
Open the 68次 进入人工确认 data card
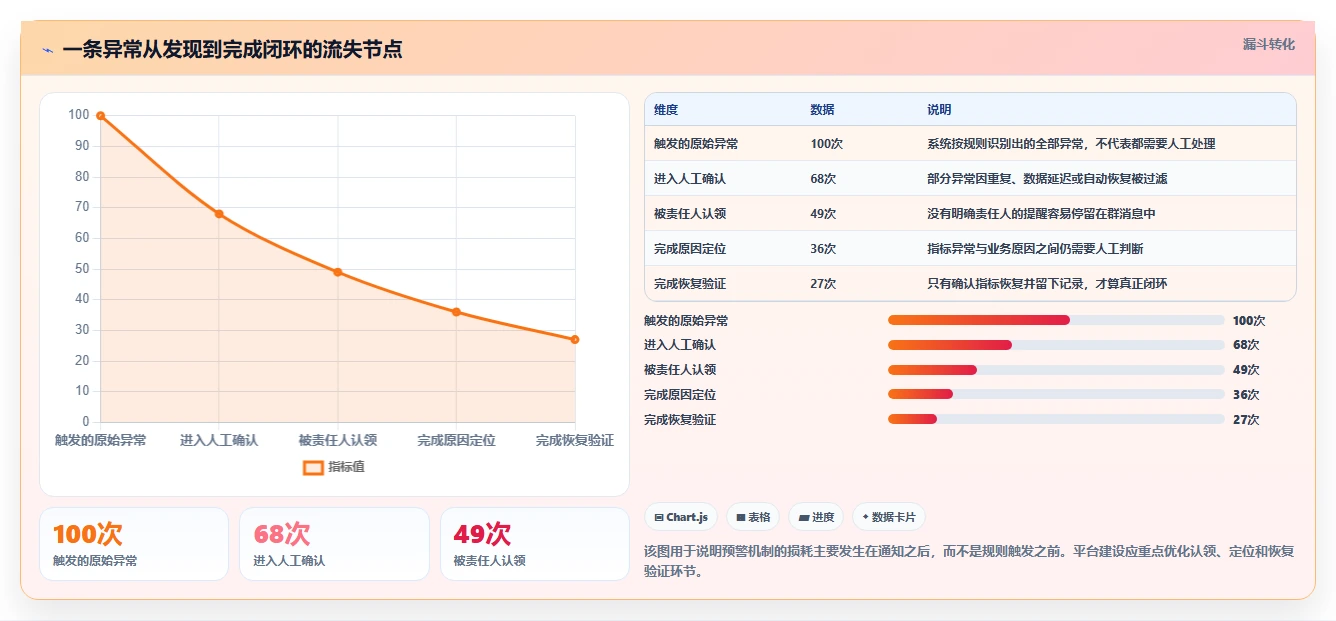tap(334, 544)
